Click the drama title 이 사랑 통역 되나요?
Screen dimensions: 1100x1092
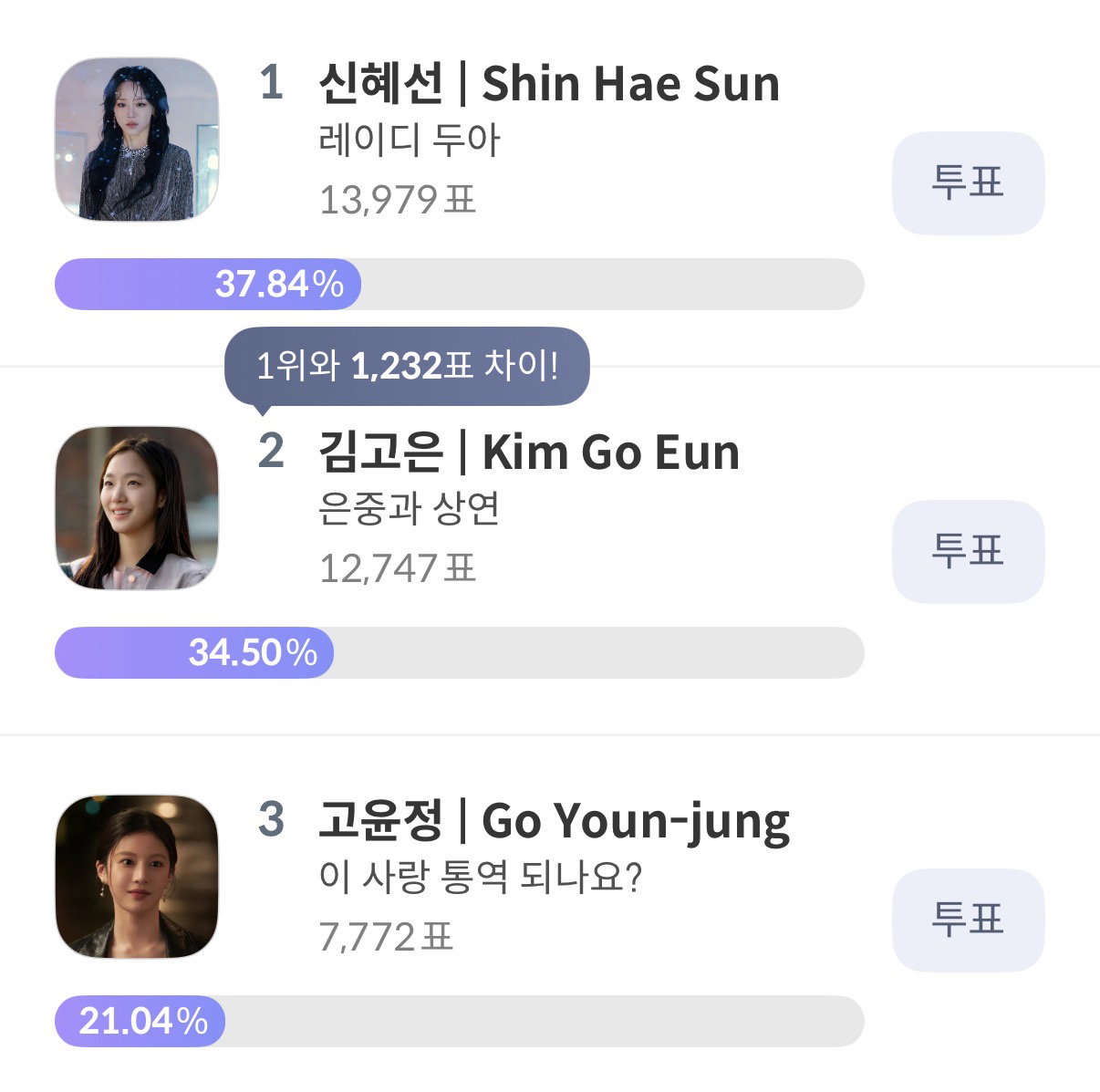(481, 879)
